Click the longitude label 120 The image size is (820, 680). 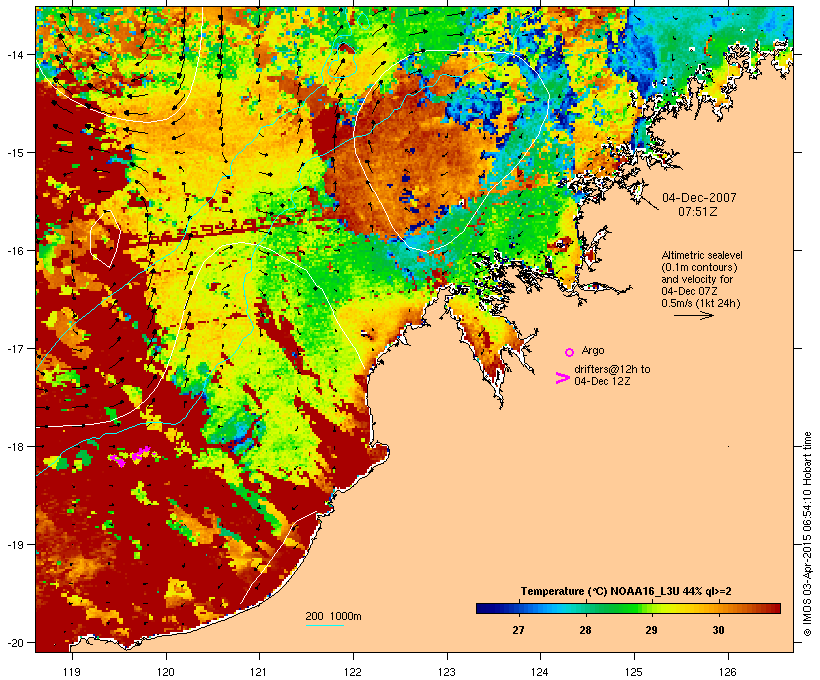click(166, 672)
